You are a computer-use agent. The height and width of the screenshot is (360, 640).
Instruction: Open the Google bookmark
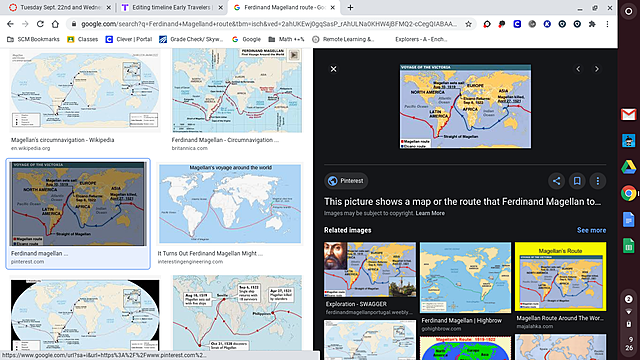click(246, 39)
